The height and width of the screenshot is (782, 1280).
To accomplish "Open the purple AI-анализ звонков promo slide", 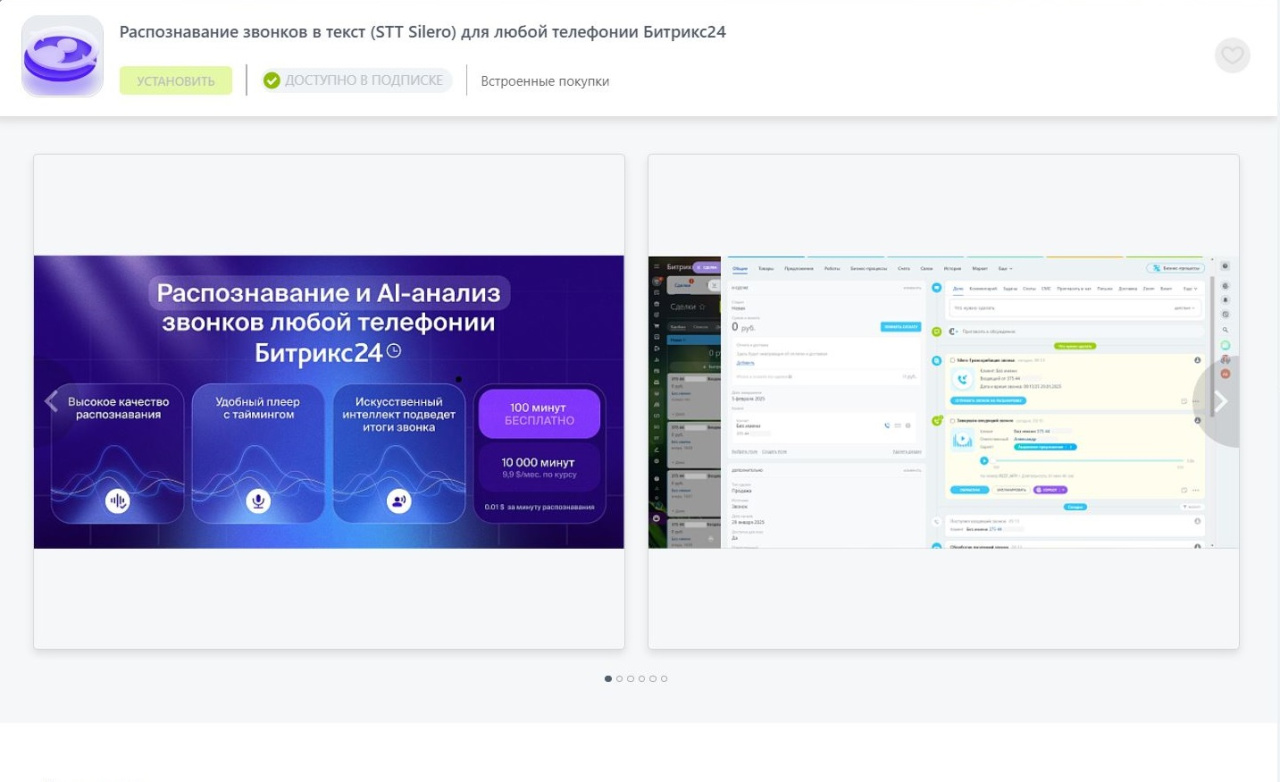I will point(329,401).
